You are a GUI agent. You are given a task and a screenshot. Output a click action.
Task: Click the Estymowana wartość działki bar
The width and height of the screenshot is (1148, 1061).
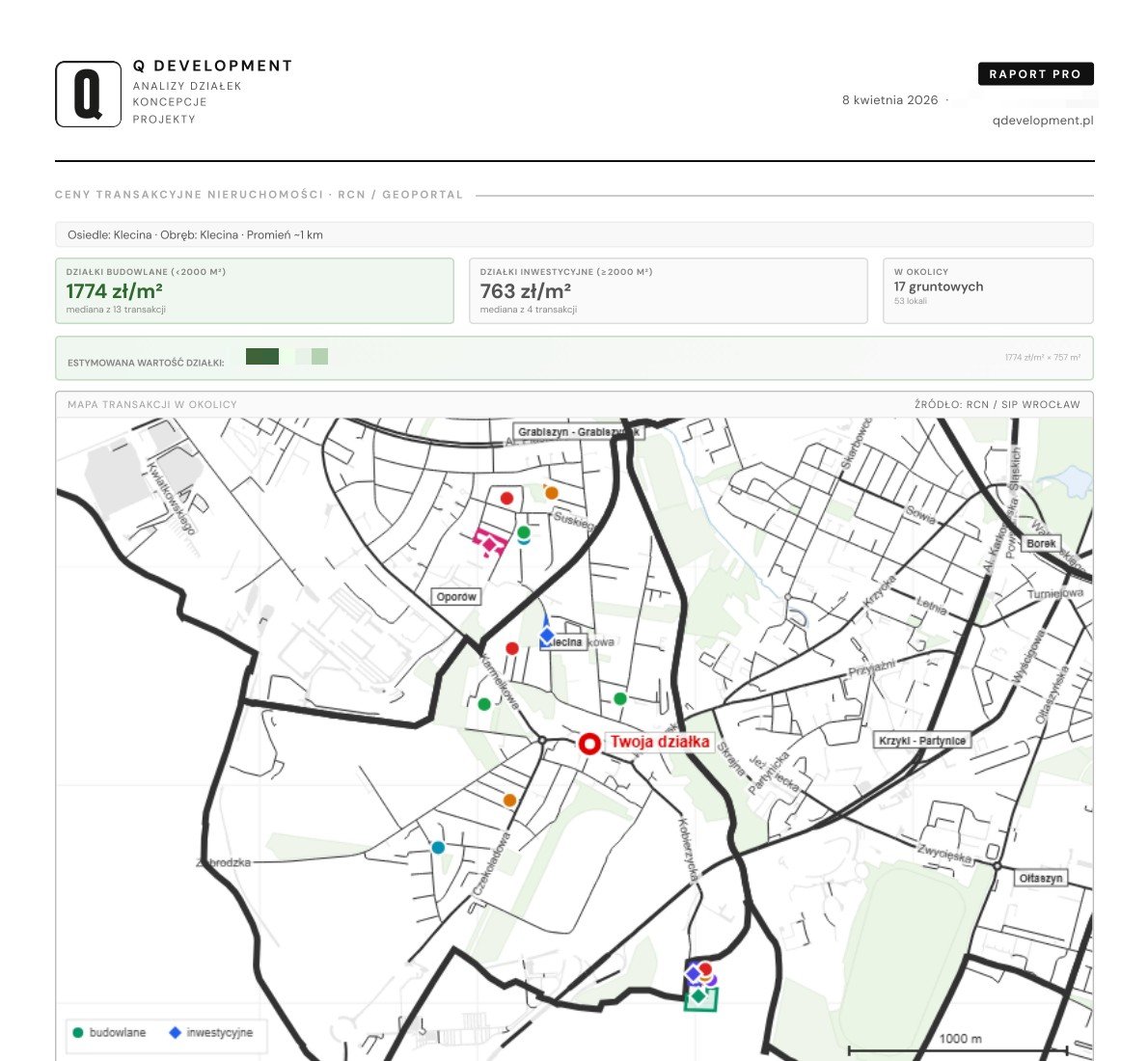[x=574, y=358]
